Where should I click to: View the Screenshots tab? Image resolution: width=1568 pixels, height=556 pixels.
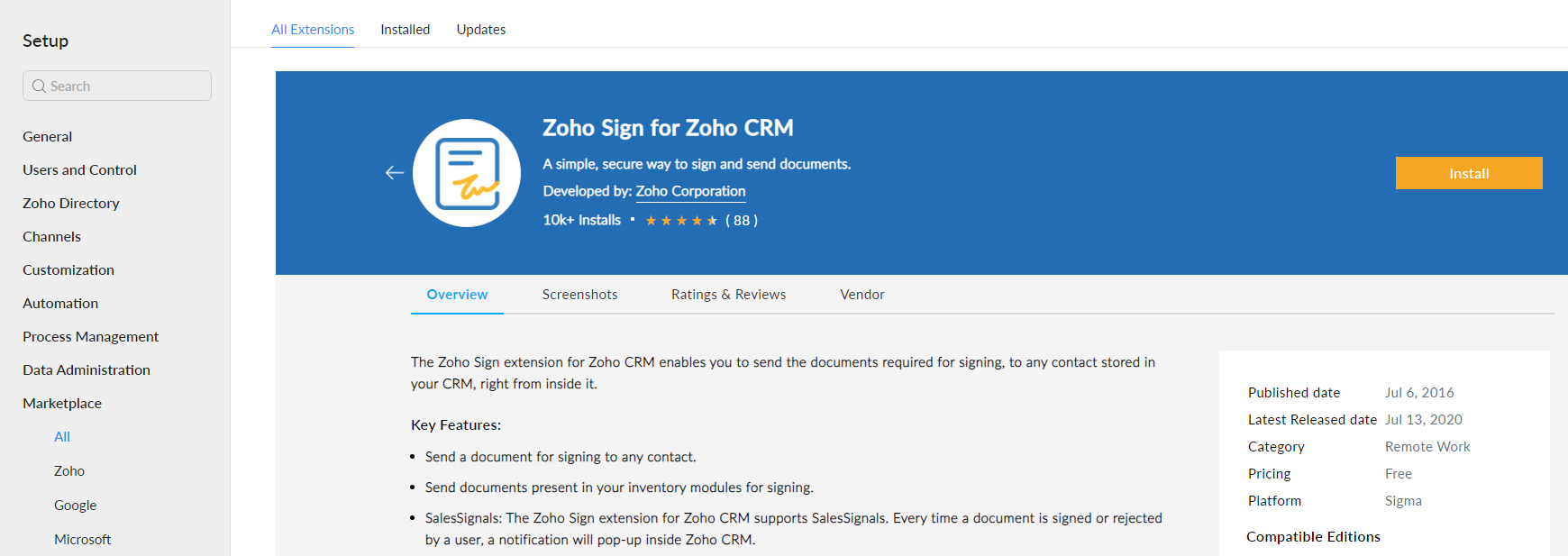coord(579,295)
